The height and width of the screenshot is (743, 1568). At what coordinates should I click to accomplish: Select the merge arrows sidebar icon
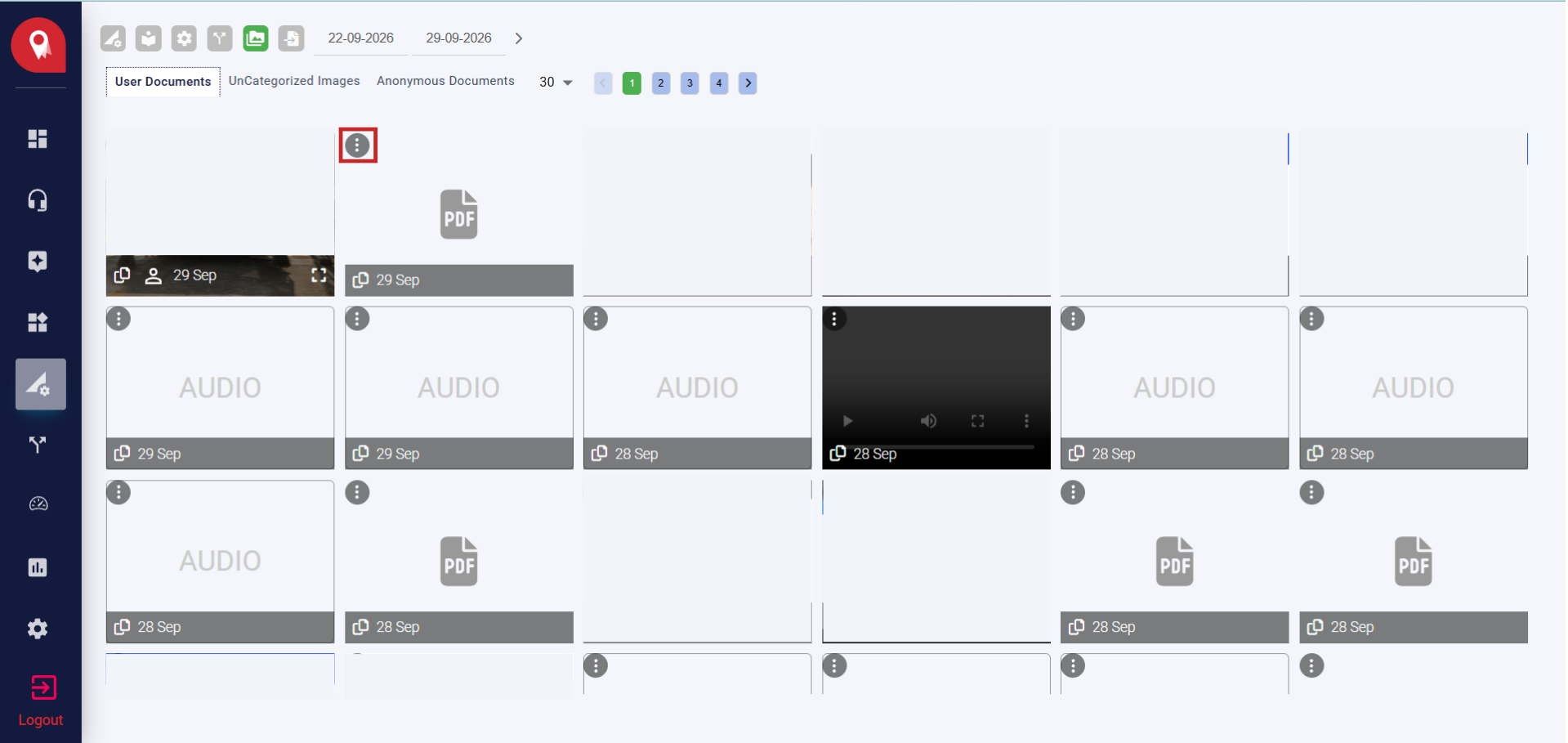[x=38, y=445]
